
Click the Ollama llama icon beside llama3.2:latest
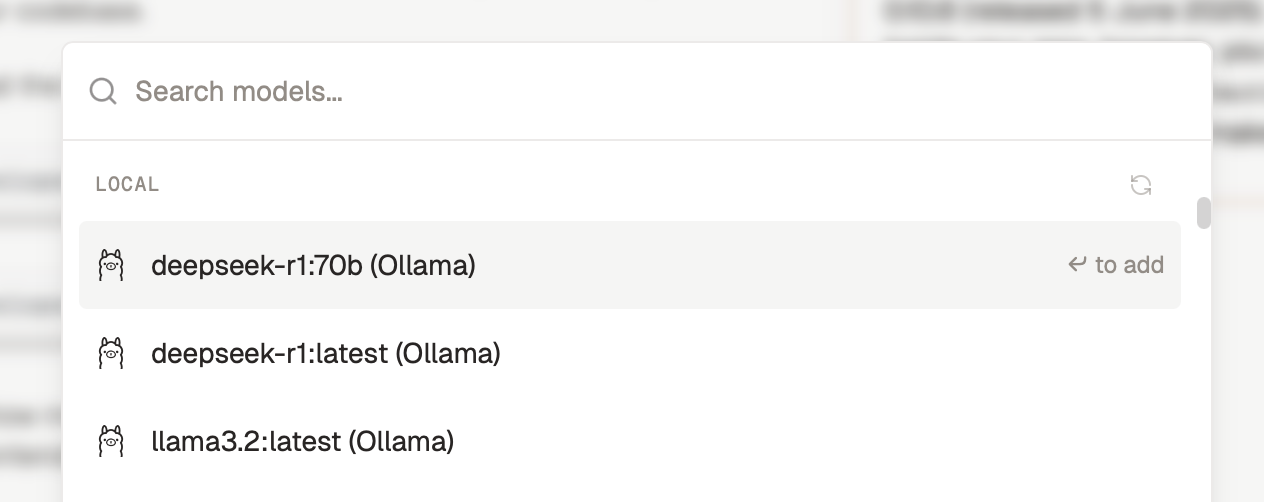pos(111,441)
